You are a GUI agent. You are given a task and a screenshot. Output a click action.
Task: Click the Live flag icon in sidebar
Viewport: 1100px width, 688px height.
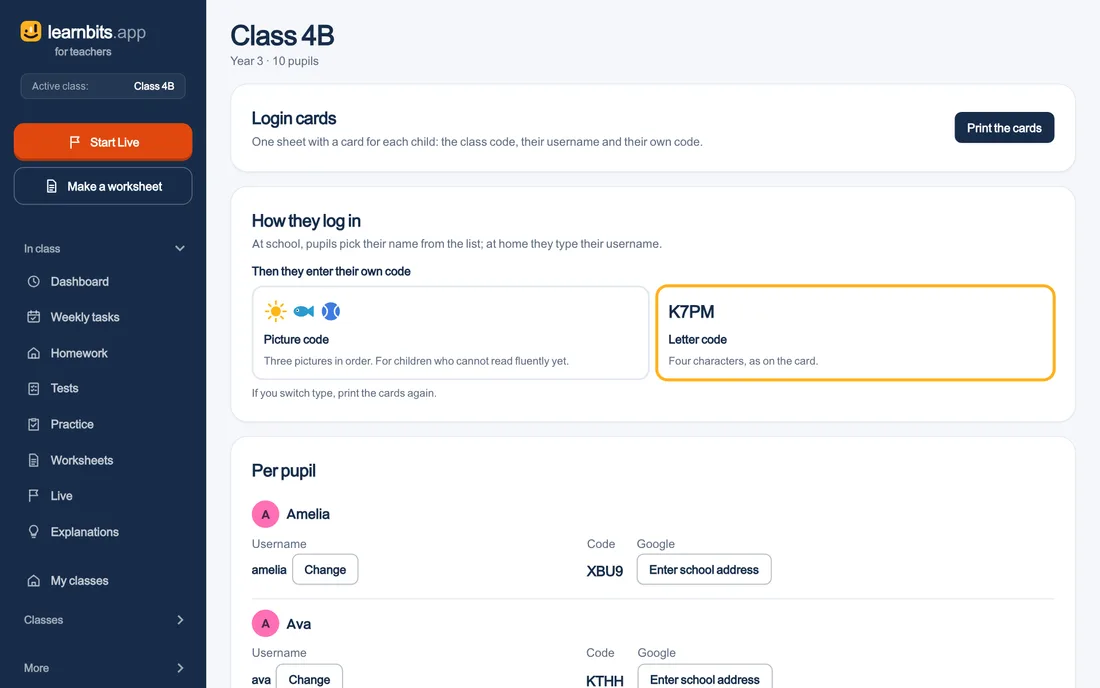click(34, 496)
